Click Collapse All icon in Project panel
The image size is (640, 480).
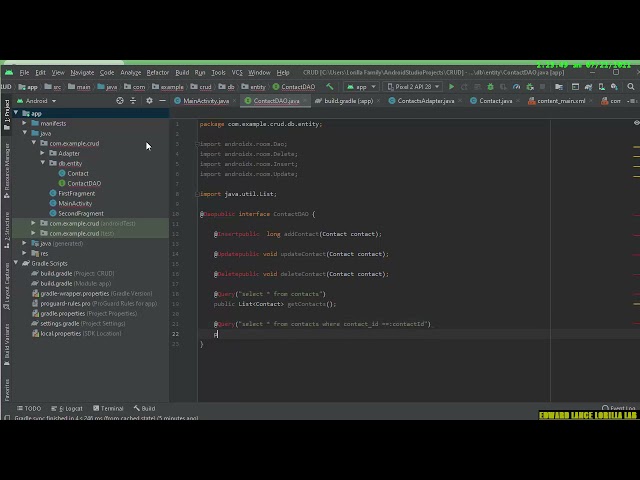[x=133, y=100]
